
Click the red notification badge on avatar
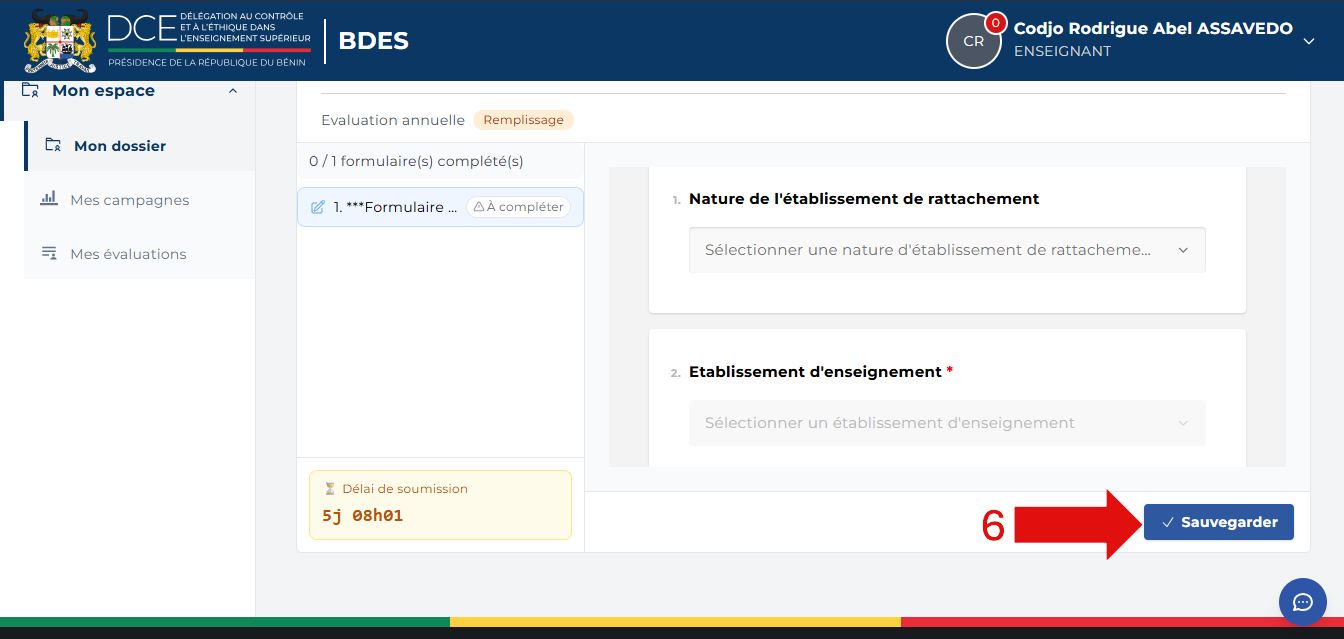coord(995,22)
